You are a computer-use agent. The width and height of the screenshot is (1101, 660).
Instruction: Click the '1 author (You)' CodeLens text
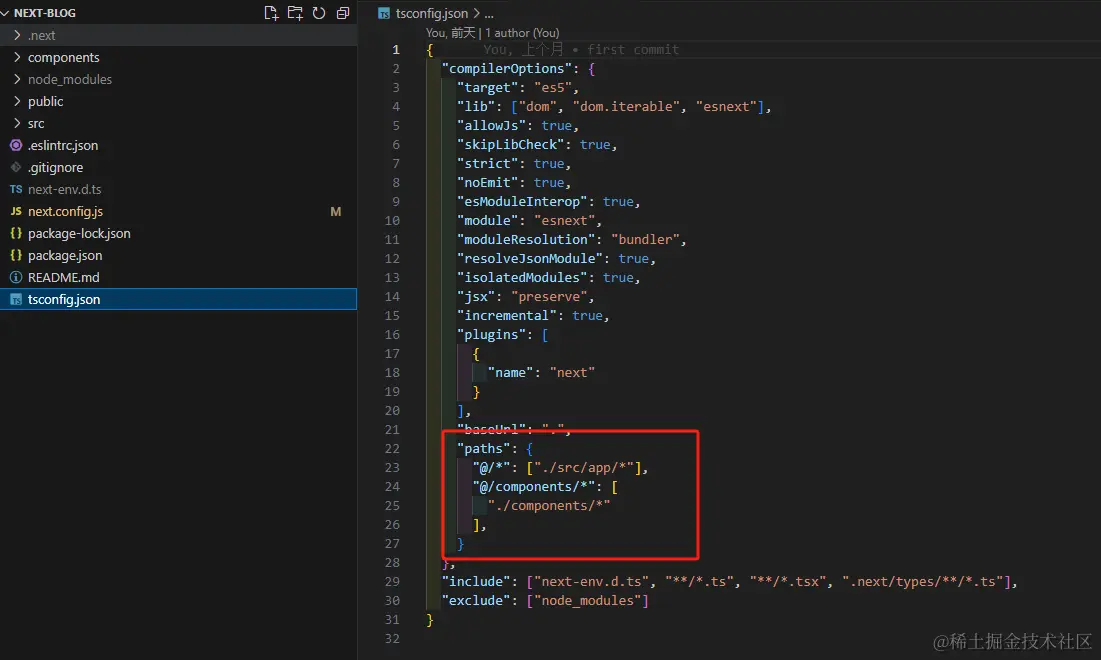[522, 33]
